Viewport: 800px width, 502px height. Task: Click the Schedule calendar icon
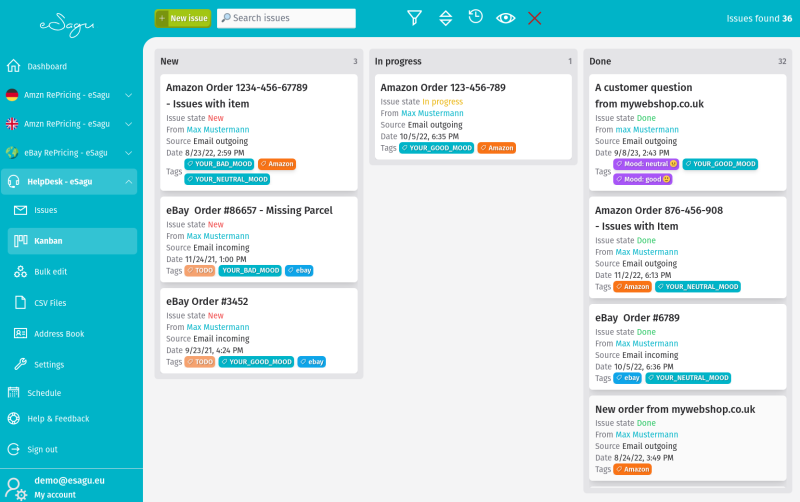14,393
